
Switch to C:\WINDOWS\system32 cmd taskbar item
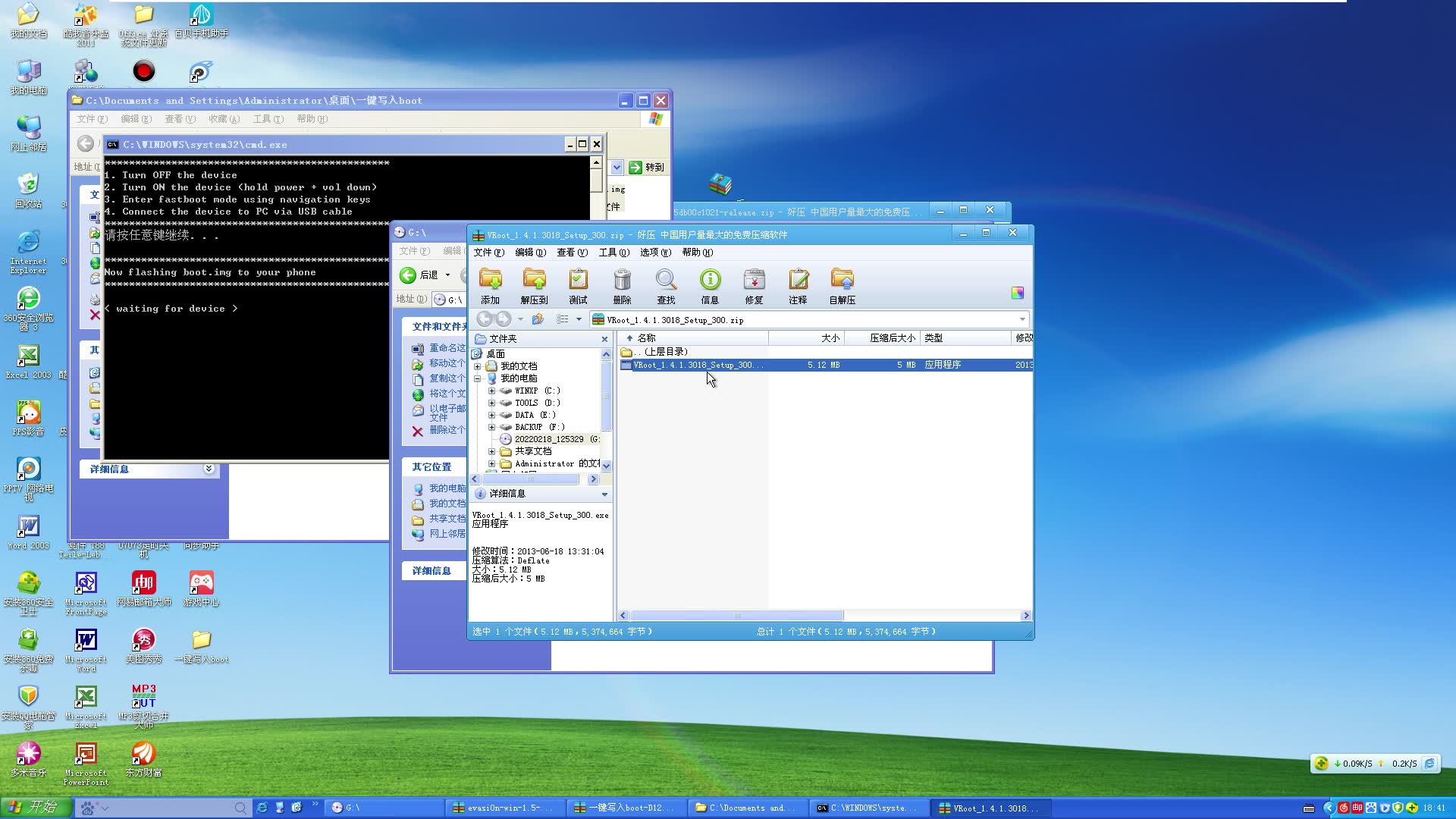869,808
